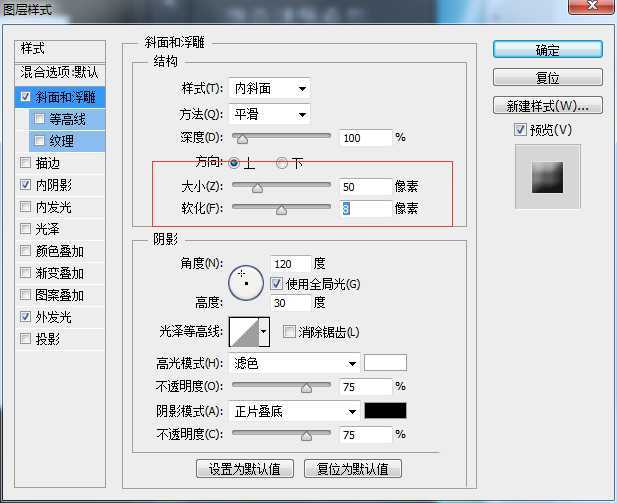The height and width of the screenshot is (503, 617).
Task: Open the 样式(T) dropdown showing 内斜面
Action: 270,89
